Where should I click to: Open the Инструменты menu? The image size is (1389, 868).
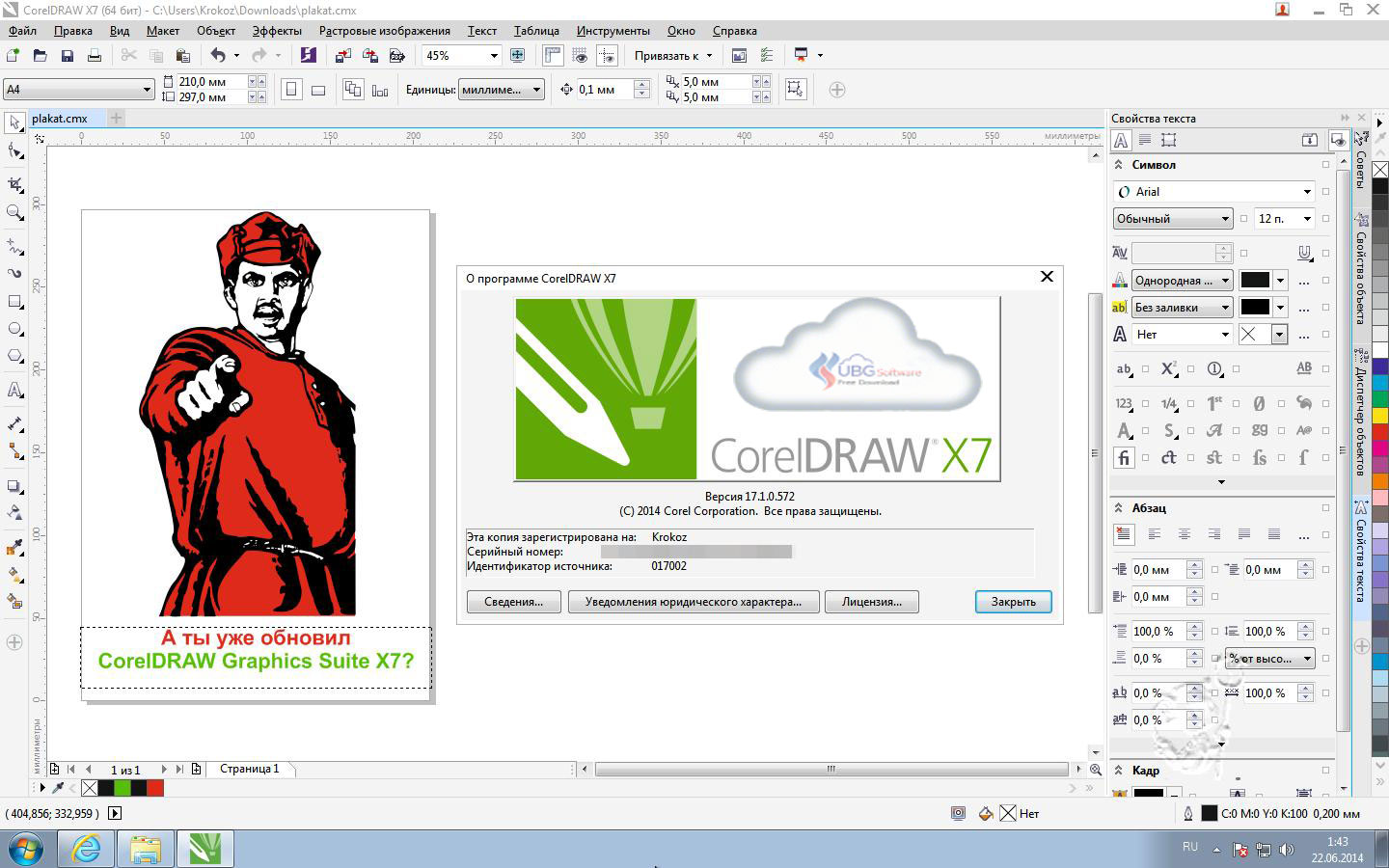tap(613, 31)
